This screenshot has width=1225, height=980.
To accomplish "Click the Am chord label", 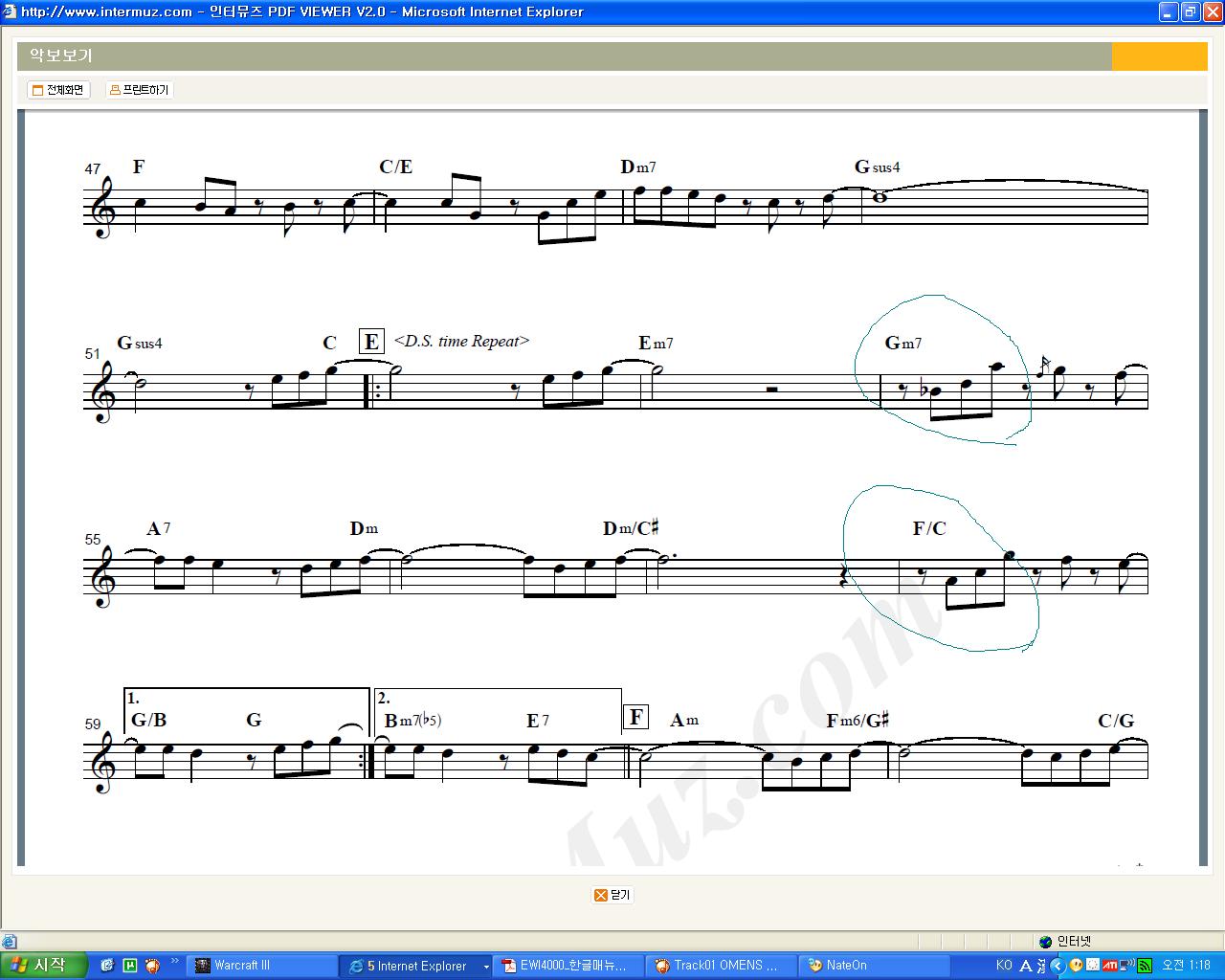I will click(x=684, y=720).
